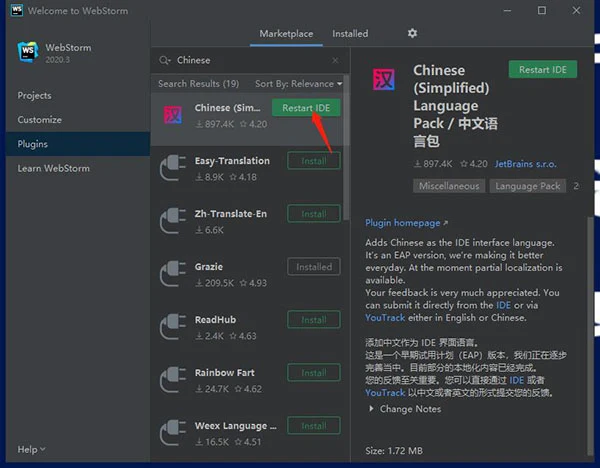
Task: Select the Easy-Translation plugin name
Action: 232,161
